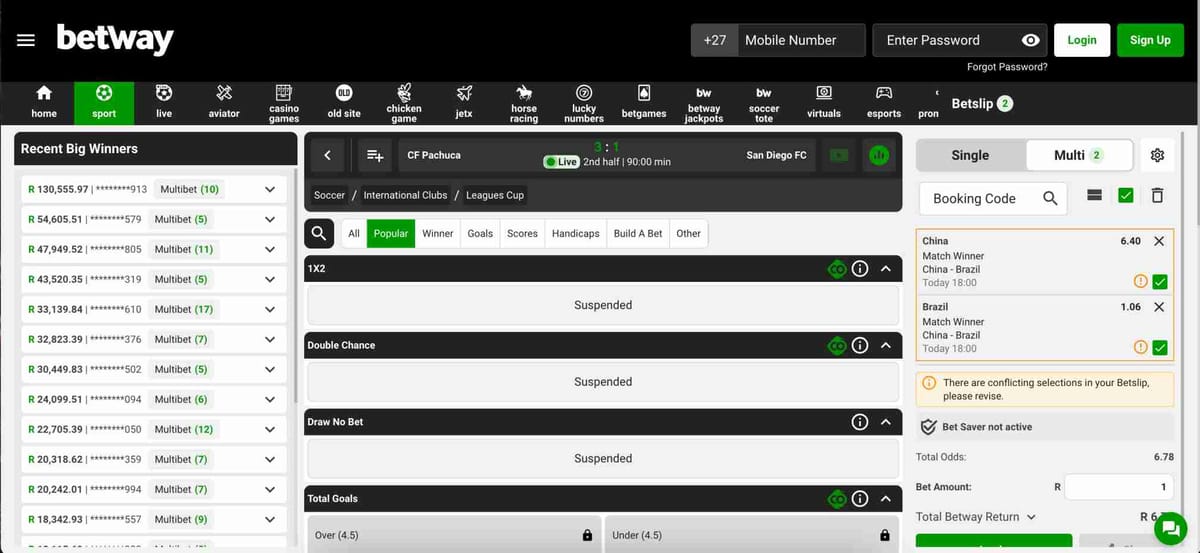Click the booking code search icon
The width and height of the screenshot is (1200, 553).
tap(1050, 198)
